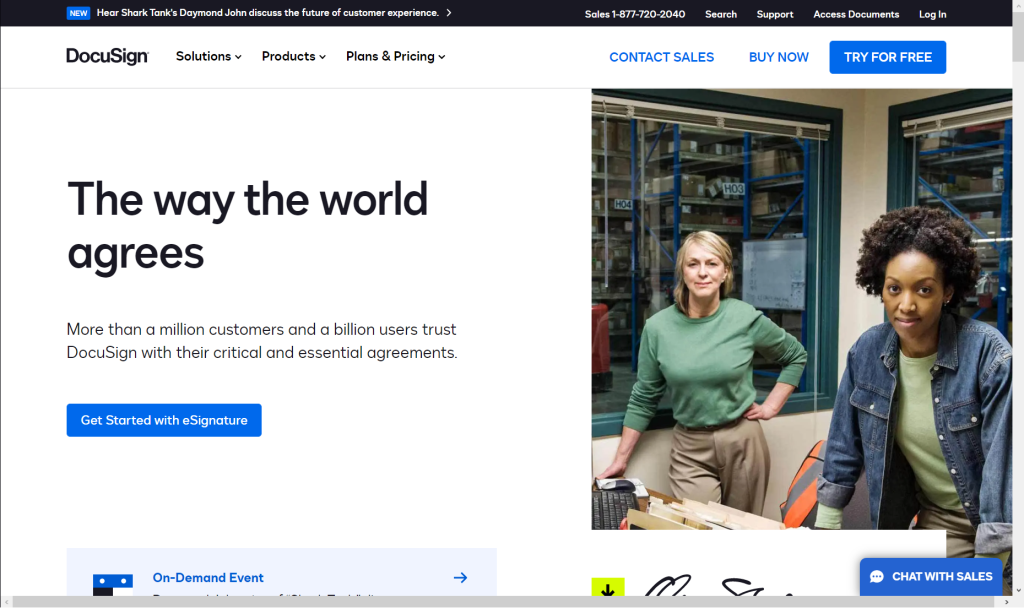Click the chat bubble icon in Chat with Sales
The height and width of the screenshot is (608, 1024).
(x=877, y=577)
